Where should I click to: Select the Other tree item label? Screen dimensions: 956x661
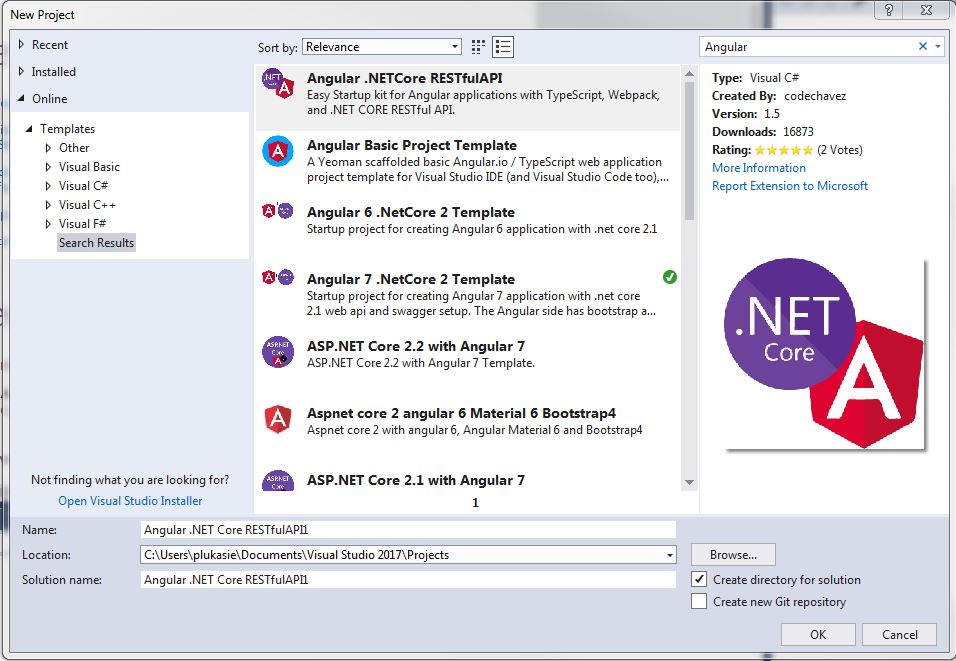pos(74,148)
